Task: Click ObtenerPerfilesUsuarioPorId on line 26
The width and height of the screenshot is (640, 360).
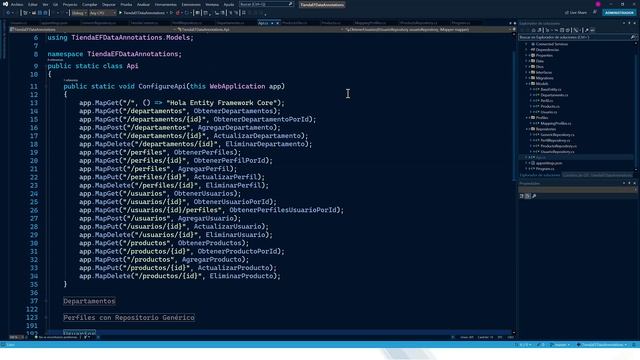Action: 283,210
